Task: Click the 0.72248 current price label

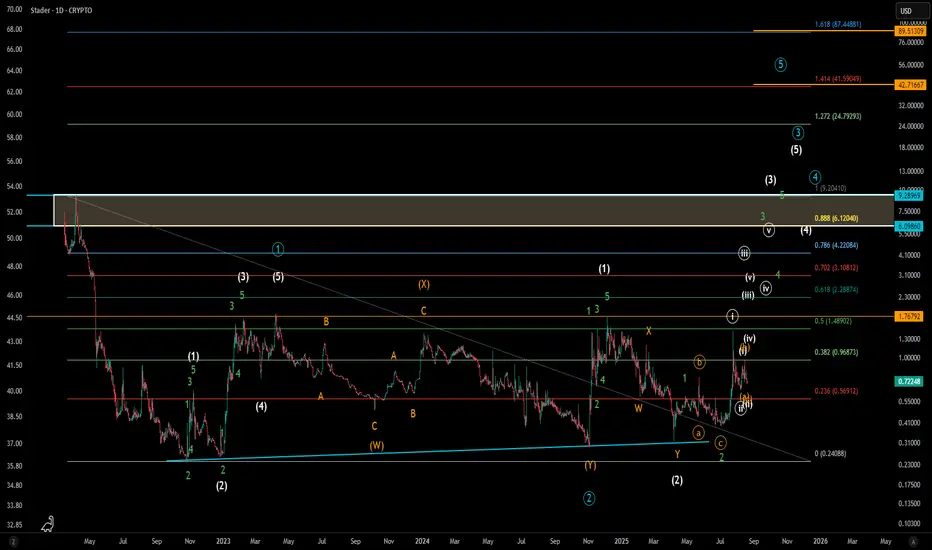Action: coord(909,381)
